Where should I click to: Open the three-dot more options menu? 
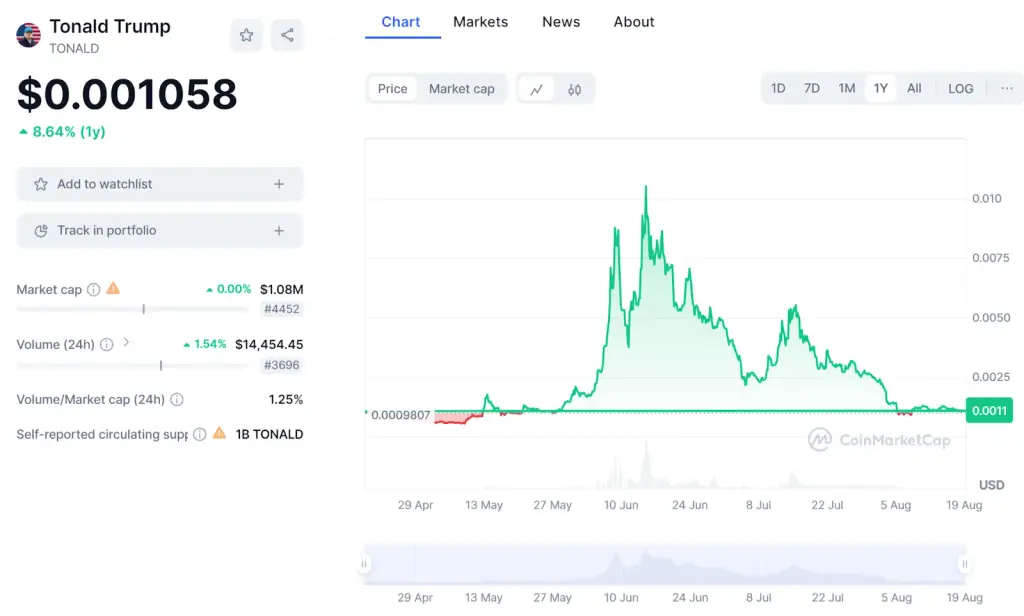coord(1006,88)
